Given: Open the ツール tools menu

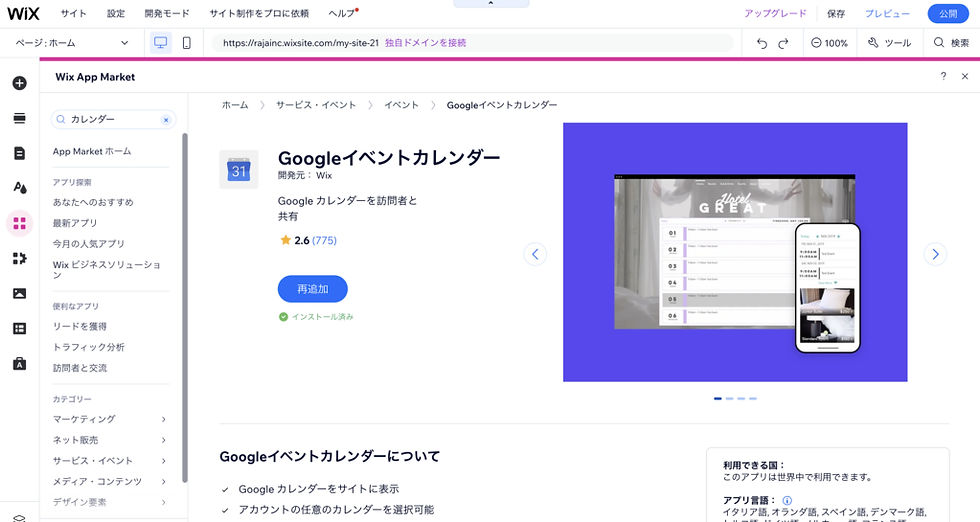Looking at the screenshot, I should [889, 43].
